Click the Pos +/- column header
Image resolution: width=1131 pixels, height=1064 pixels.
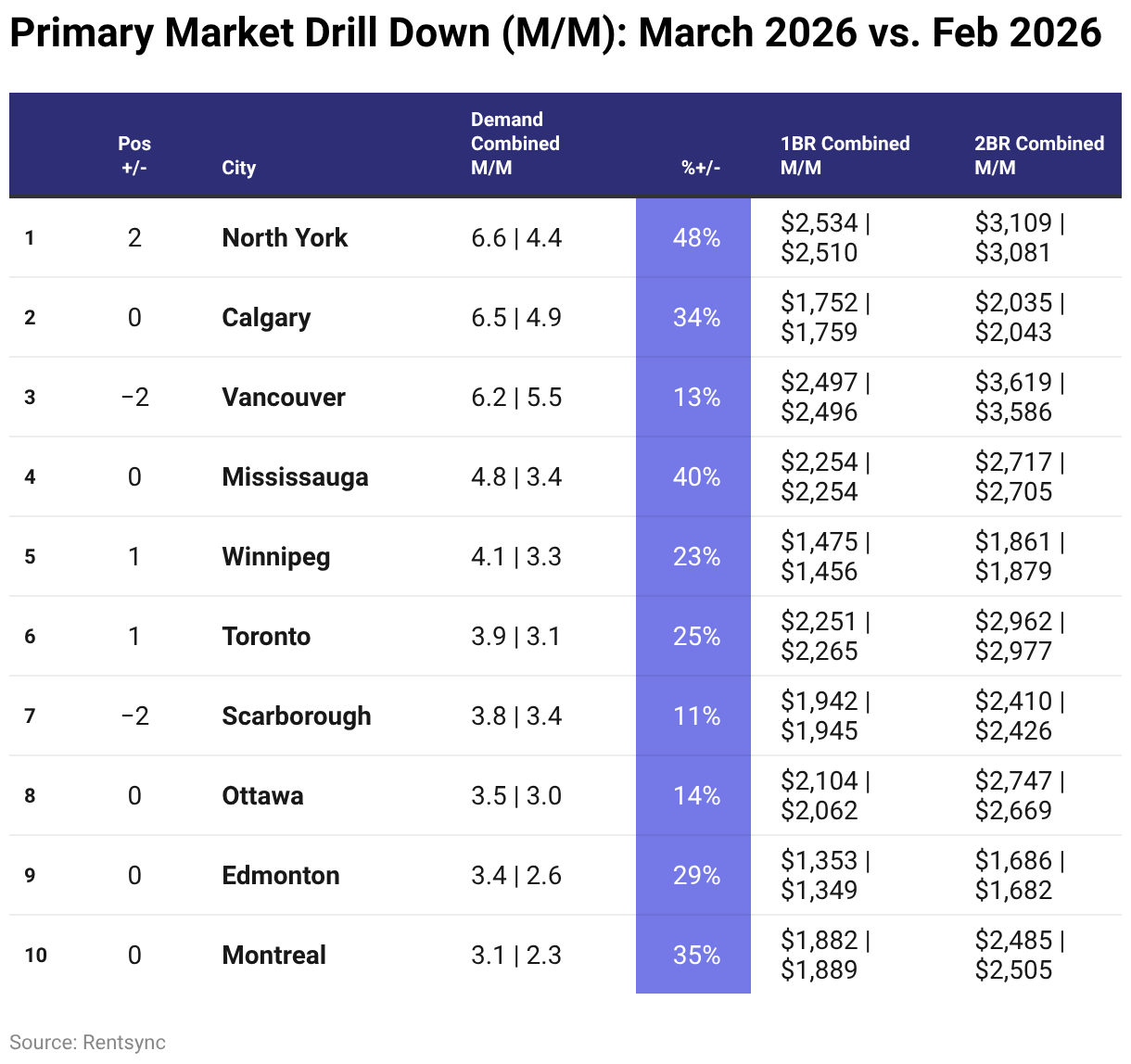pos(134,156)
